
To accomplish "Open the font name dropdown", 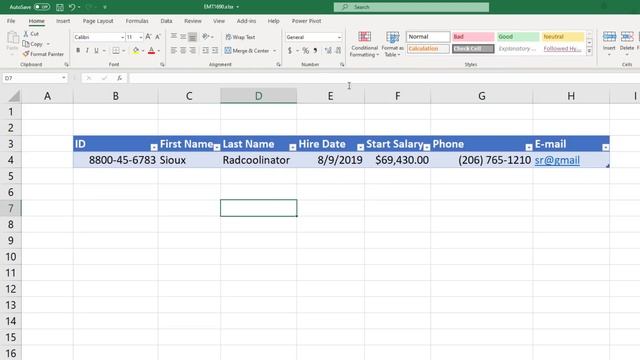I will click(x=122, y=37).
